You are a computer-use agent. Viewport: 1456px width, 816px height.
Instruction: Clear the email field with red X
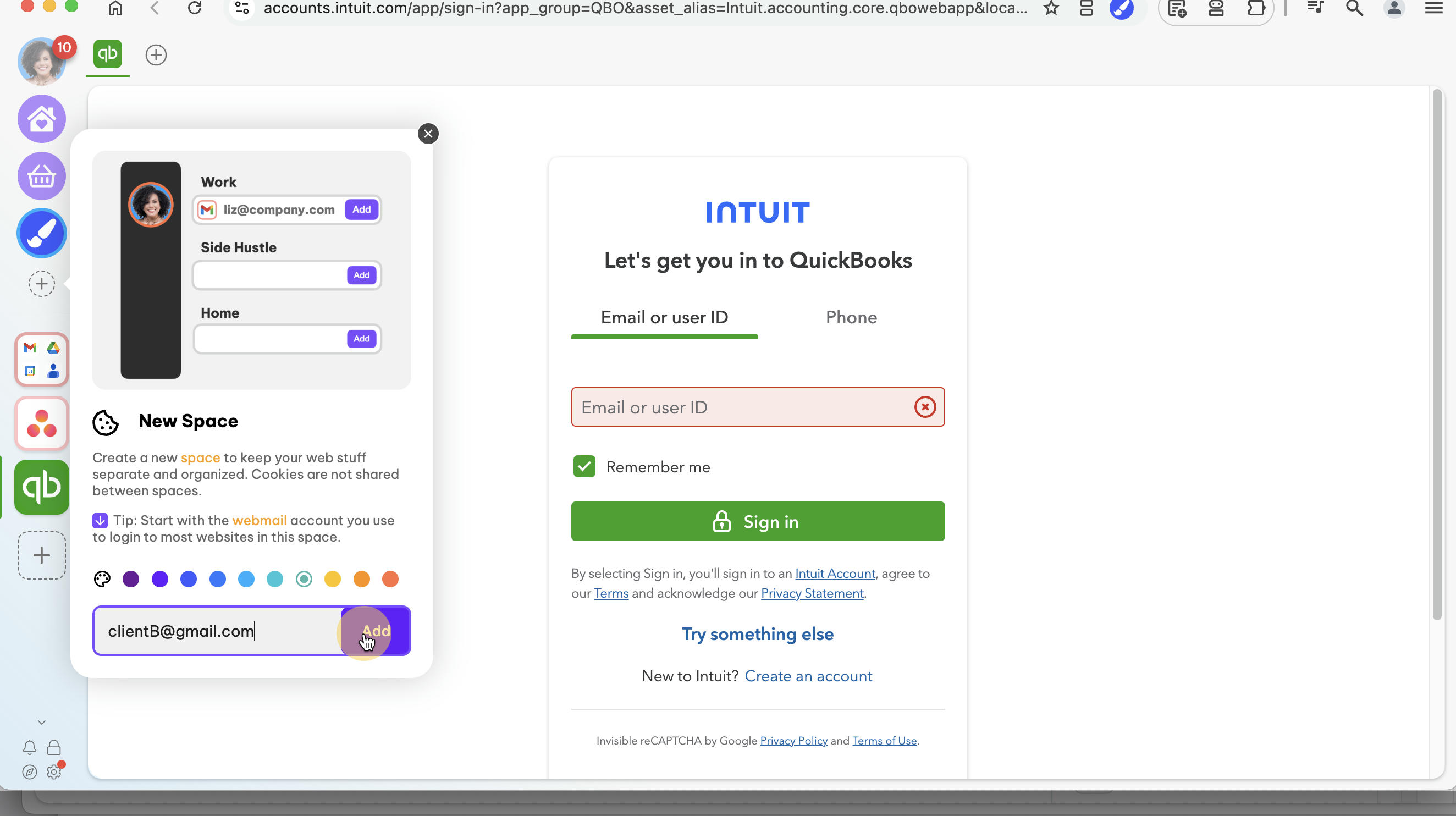click(925, 407)
